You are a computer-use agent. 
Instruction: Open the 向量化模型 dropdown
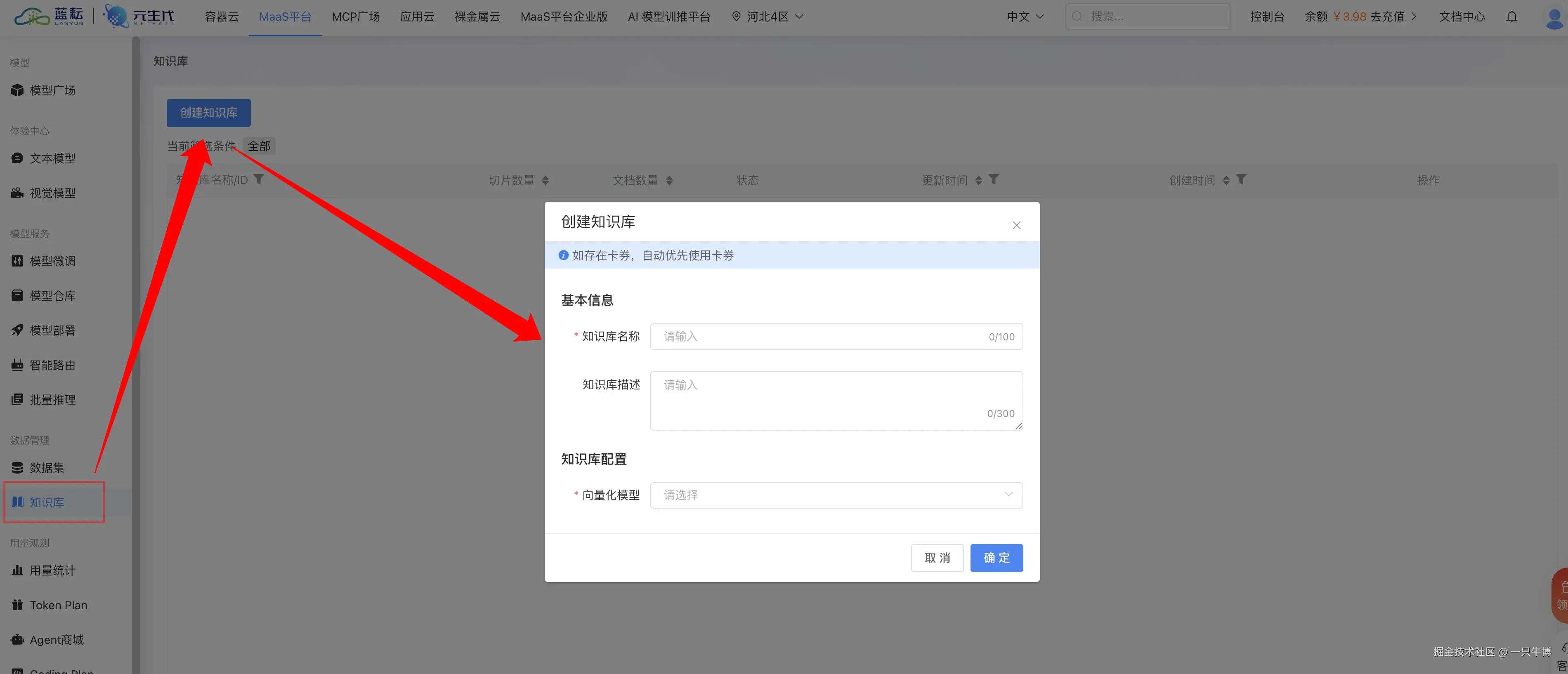coord(836,495)
